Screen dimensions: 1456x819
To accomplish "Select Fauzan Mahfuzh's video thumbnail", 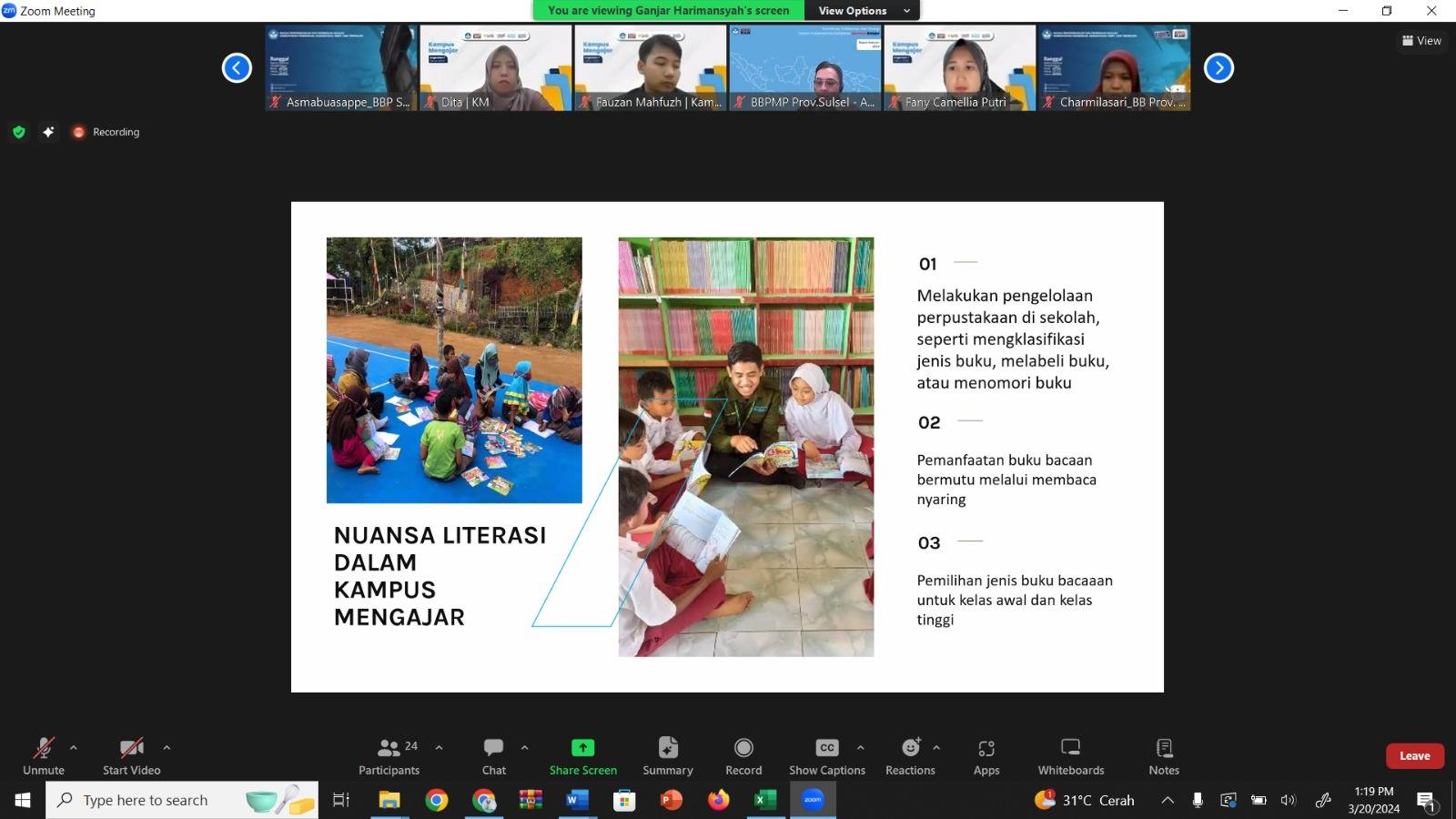I will click(650, 68).
